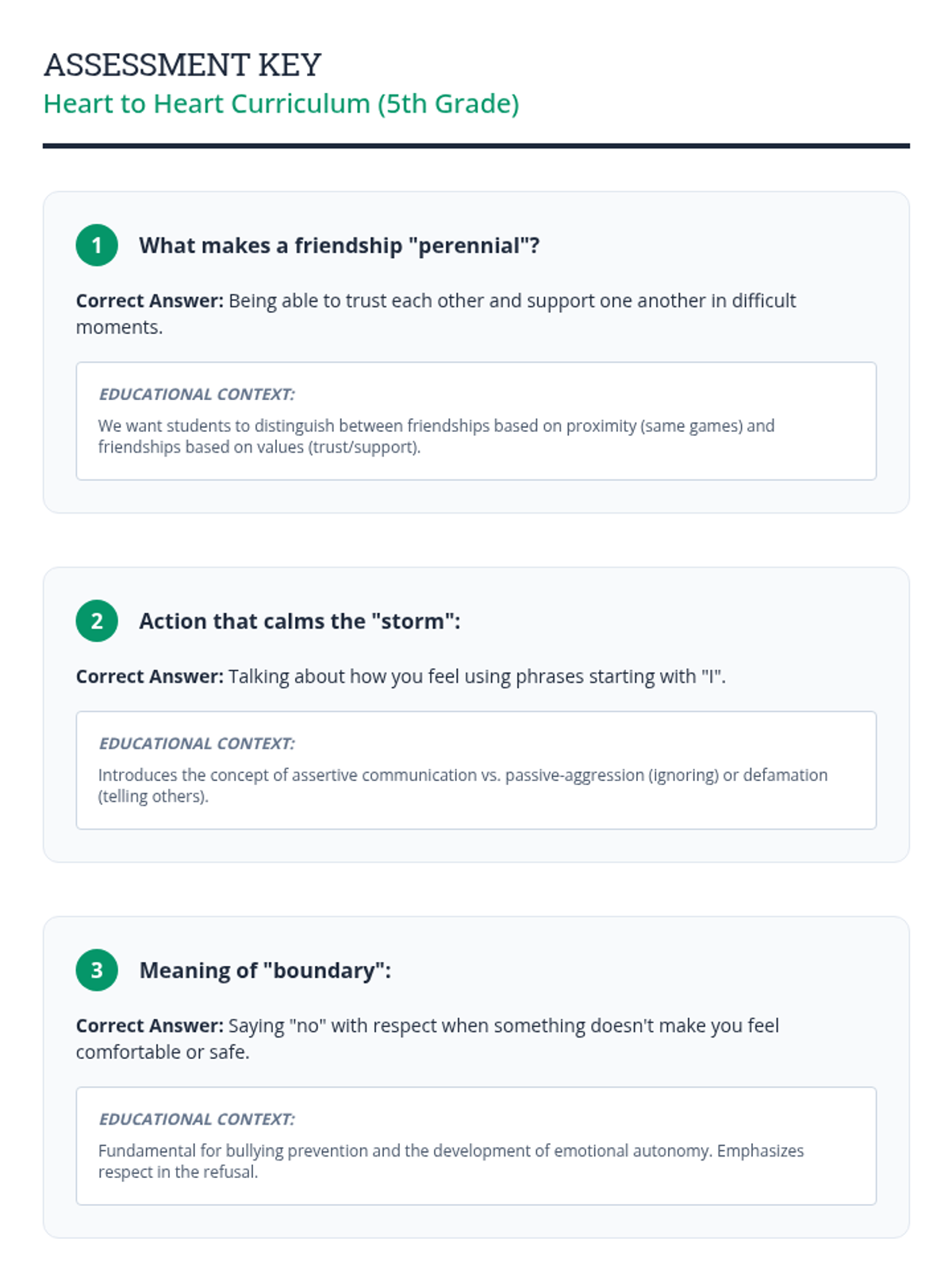952x1270 pixels.
Task: Click the friendship "perennial" question heading
Action: 339,245
